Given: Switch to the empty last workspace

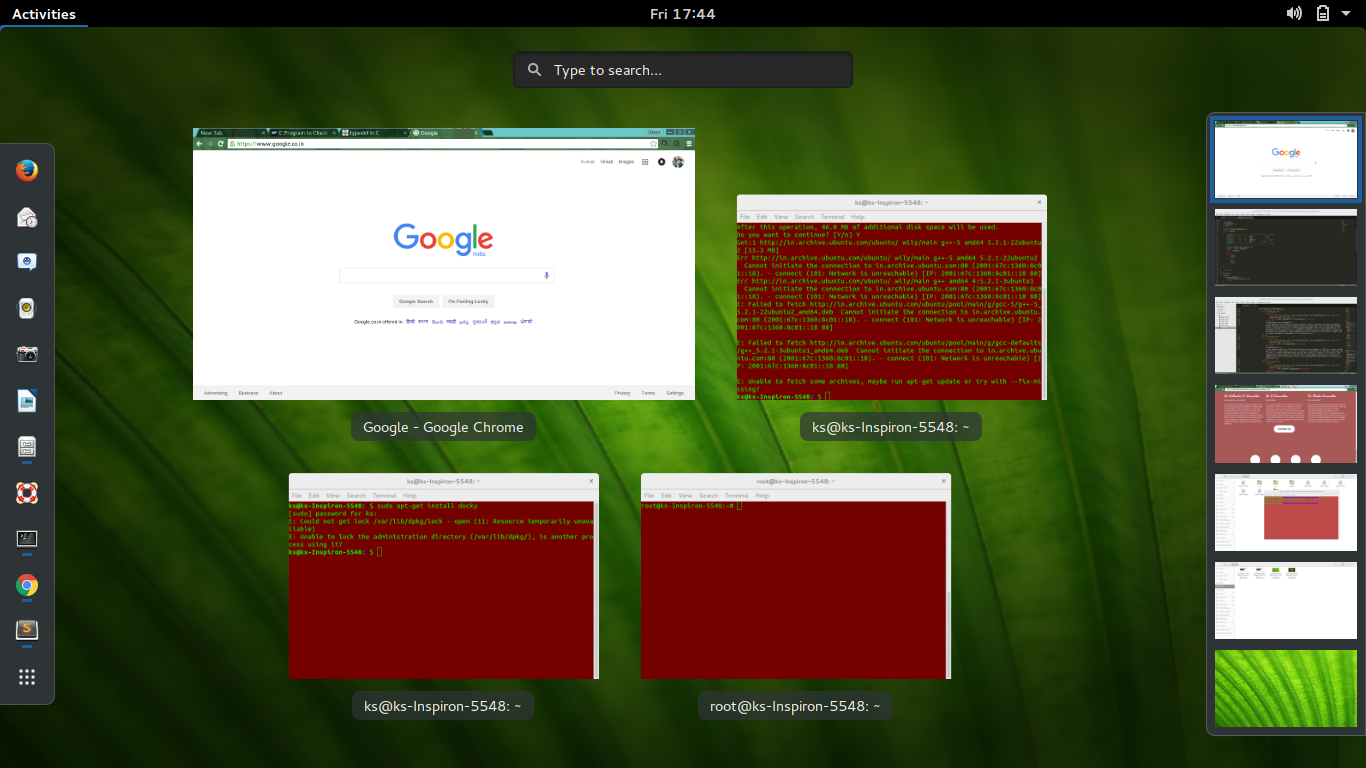Looking at the screenshot, I should coord(1286,689).
